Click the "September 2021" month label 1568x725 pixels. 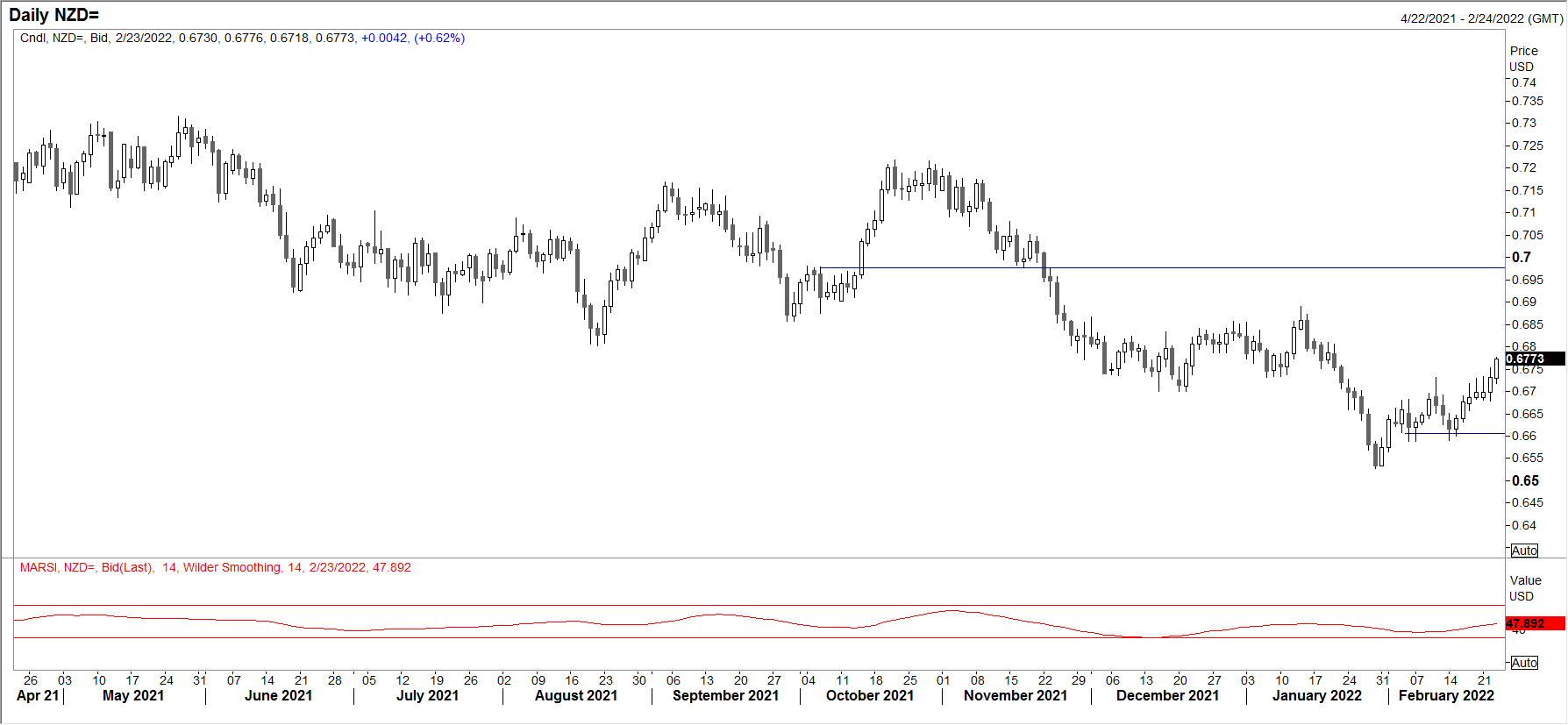(x=725, y=695)
